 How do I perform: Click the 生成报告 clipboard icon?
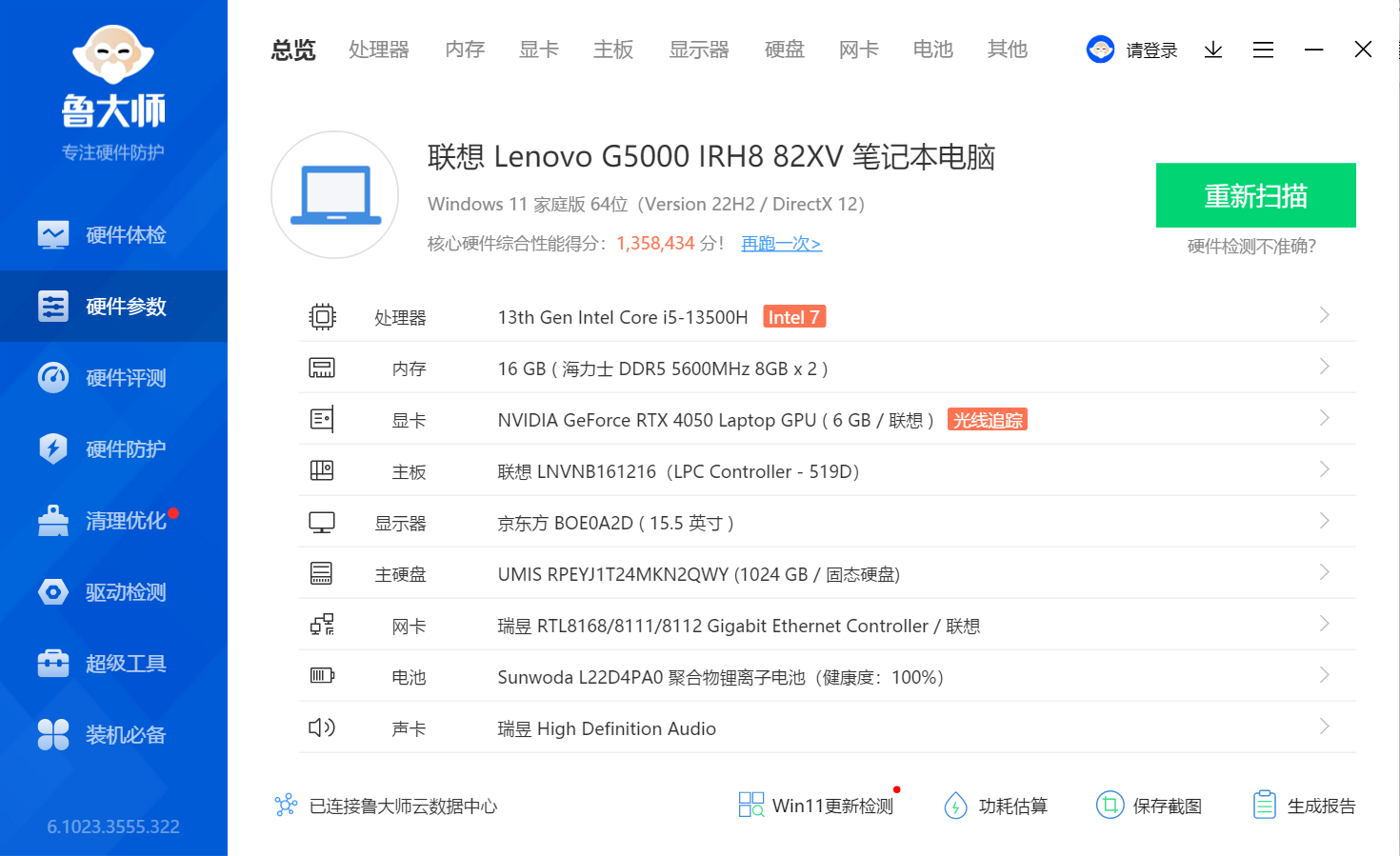coord(1264,805)
